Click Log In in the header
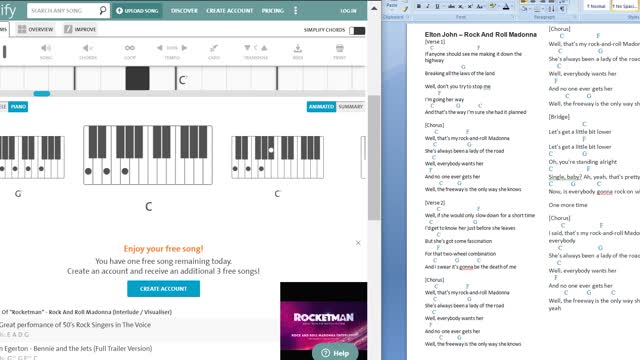 tap(348, 11)
